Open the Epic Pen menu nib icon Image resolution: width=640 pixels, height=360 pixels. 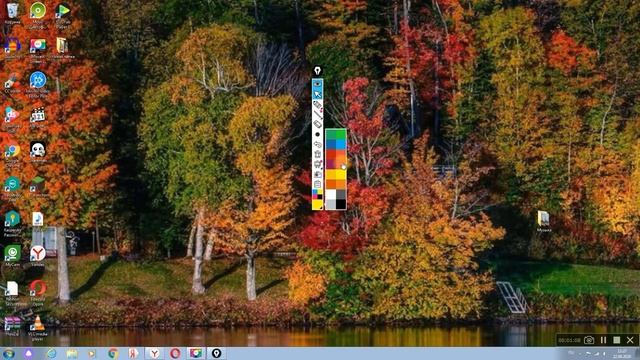pos(318,71)
